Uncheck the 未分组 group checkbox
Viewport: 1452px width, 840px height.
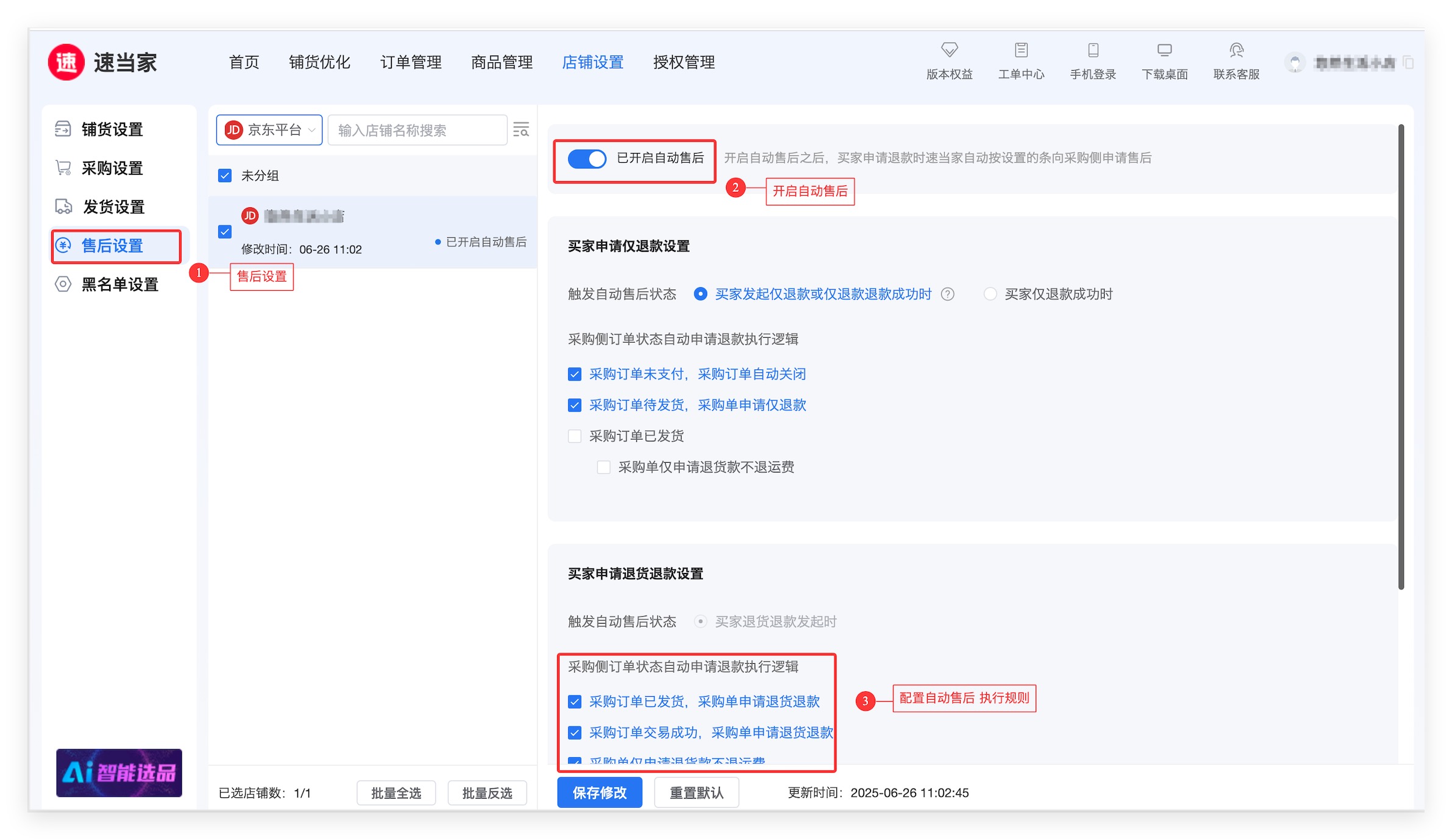click(225, 176)
